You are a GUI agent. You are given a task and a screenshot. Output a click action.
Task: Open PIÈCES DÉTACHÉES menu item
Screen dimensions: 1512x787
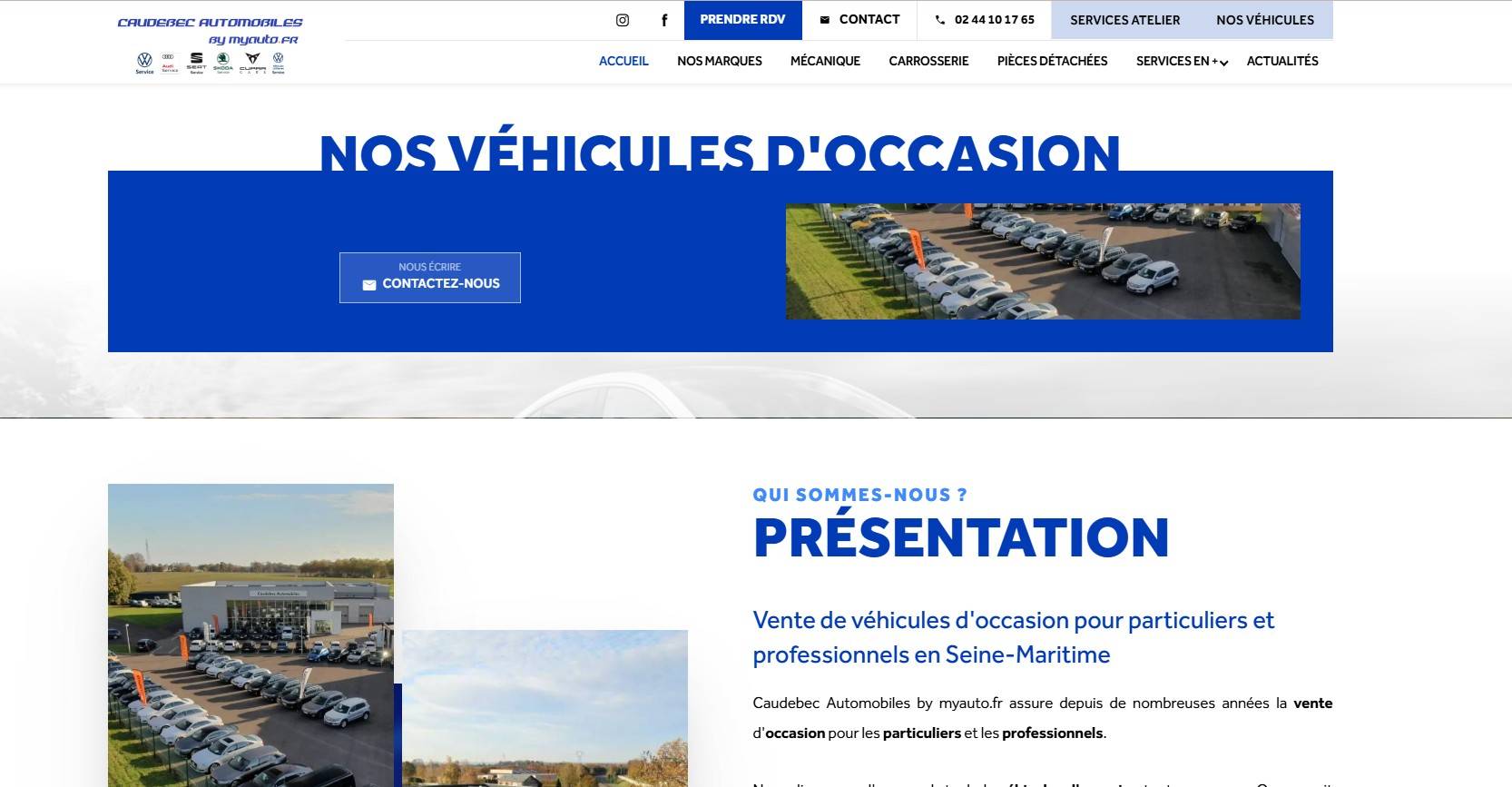[1052, 61]
